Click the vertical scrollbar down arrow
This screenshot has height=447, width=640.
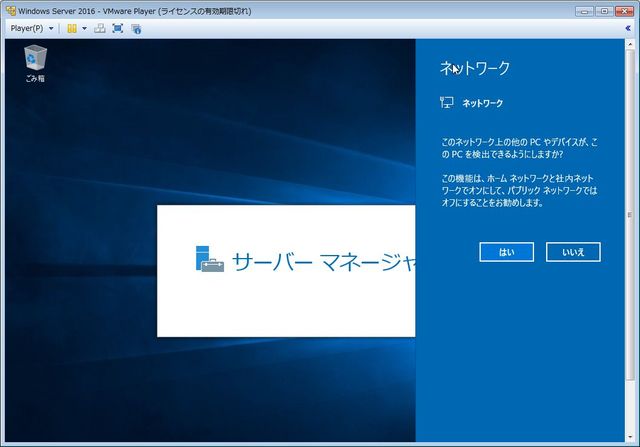coord(630,437)
